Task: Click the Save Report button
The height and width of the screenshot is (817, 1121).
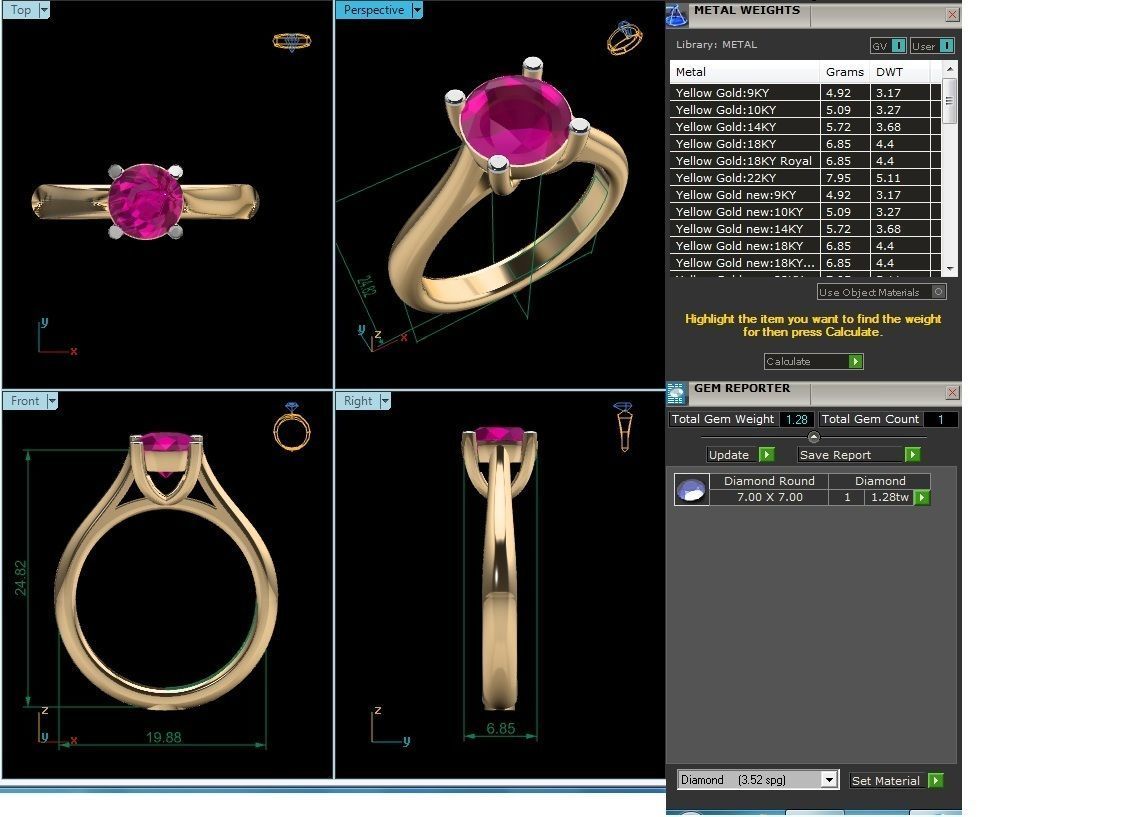Action: click(x=859, y=455)
